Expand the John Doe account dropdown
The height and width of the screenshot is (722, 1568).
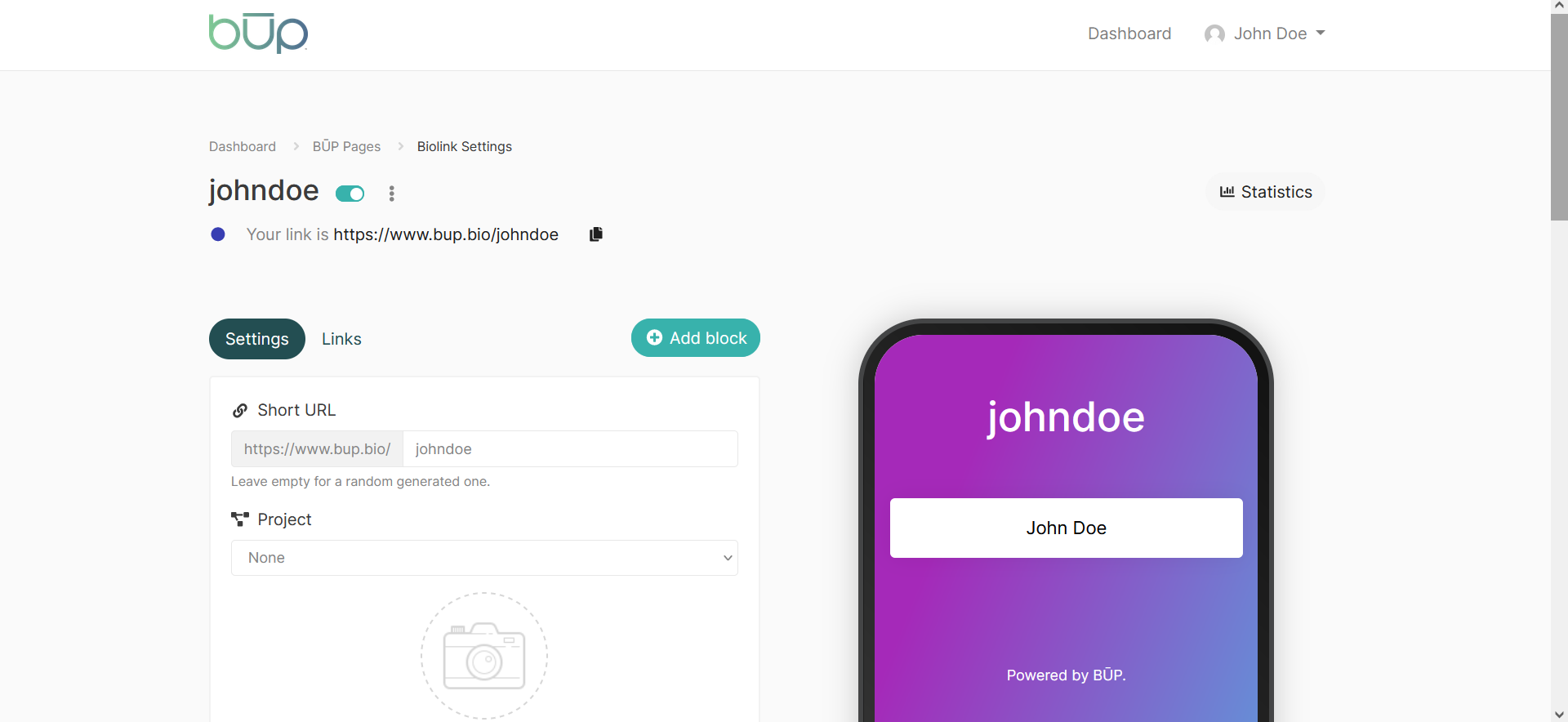coord(1265,33)
